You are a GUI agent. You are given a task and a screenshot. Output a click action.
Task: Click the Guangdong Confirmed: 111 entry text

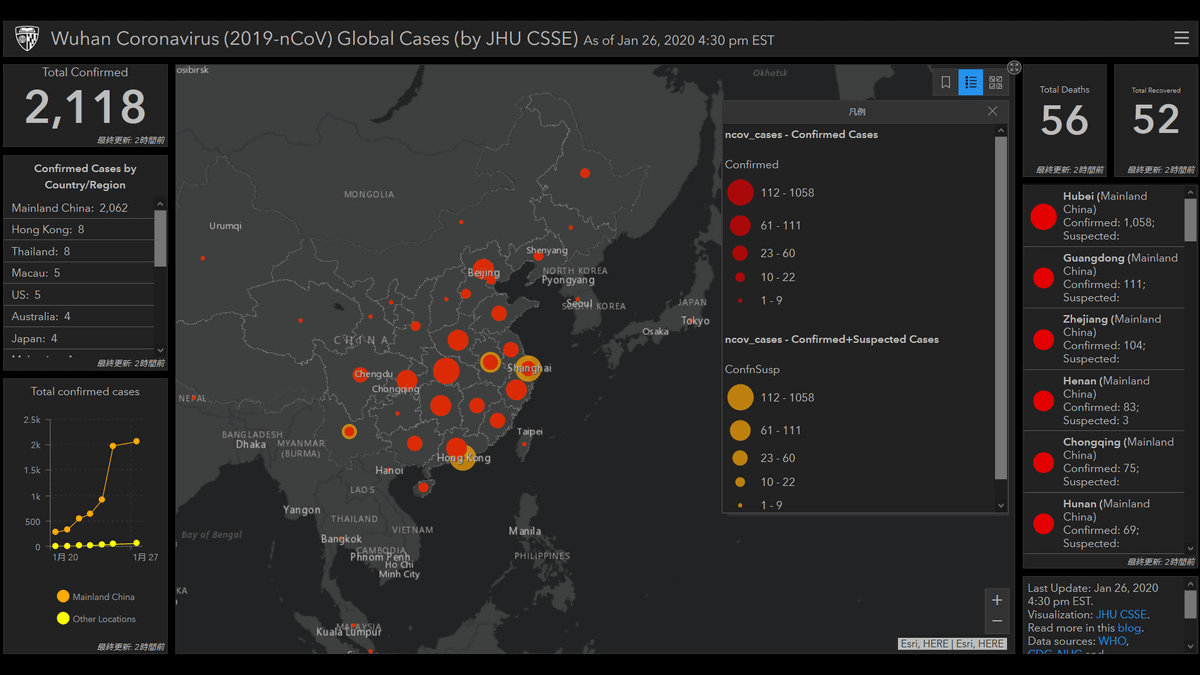pos(1103,284)
